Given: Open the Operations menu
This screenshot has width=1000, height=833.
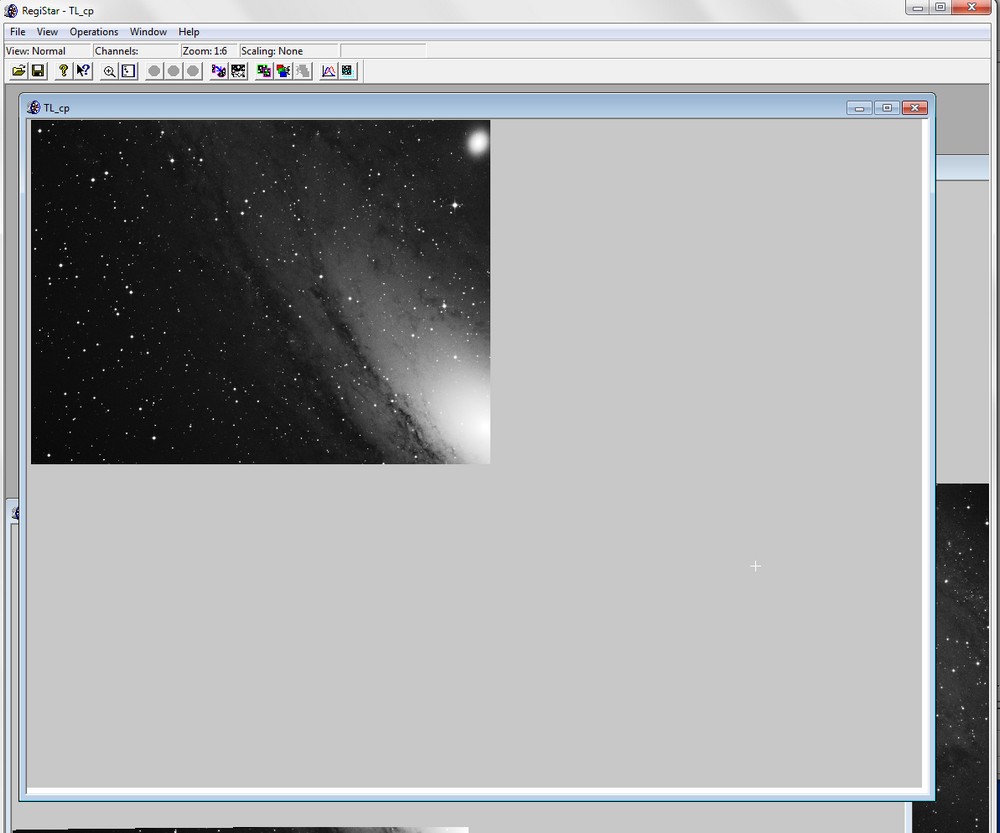Looking at the screenshot, I should 94,32.
